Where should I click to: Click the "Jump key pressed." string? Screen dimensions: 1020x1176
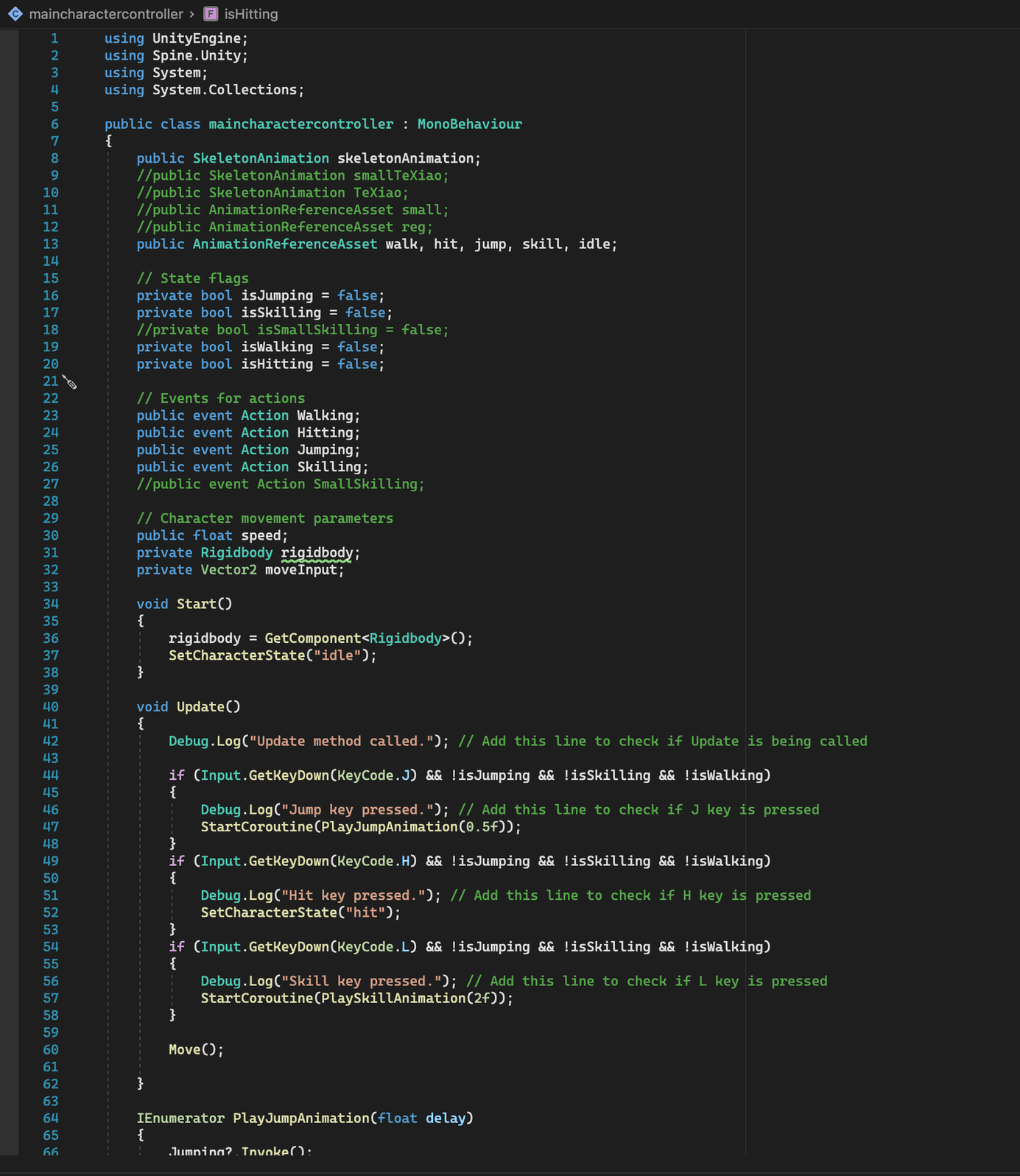(358, 810)
